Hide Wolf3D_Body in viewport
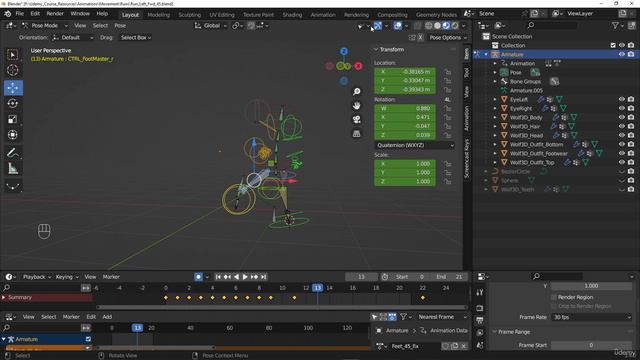The height and width of the screenshot is (360, 640). pyautogui.click(x=622, y=117)
